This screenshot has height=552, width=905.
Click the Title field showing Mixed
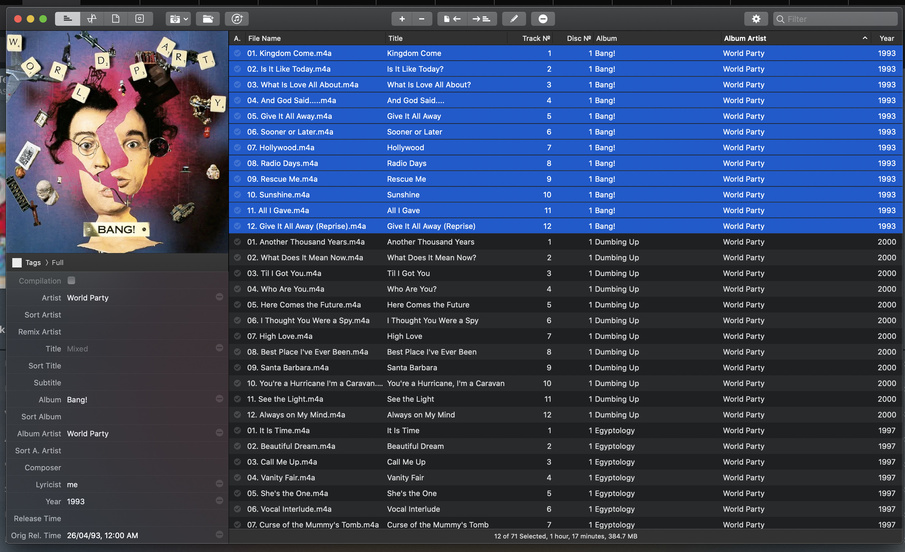coord(140,349)
